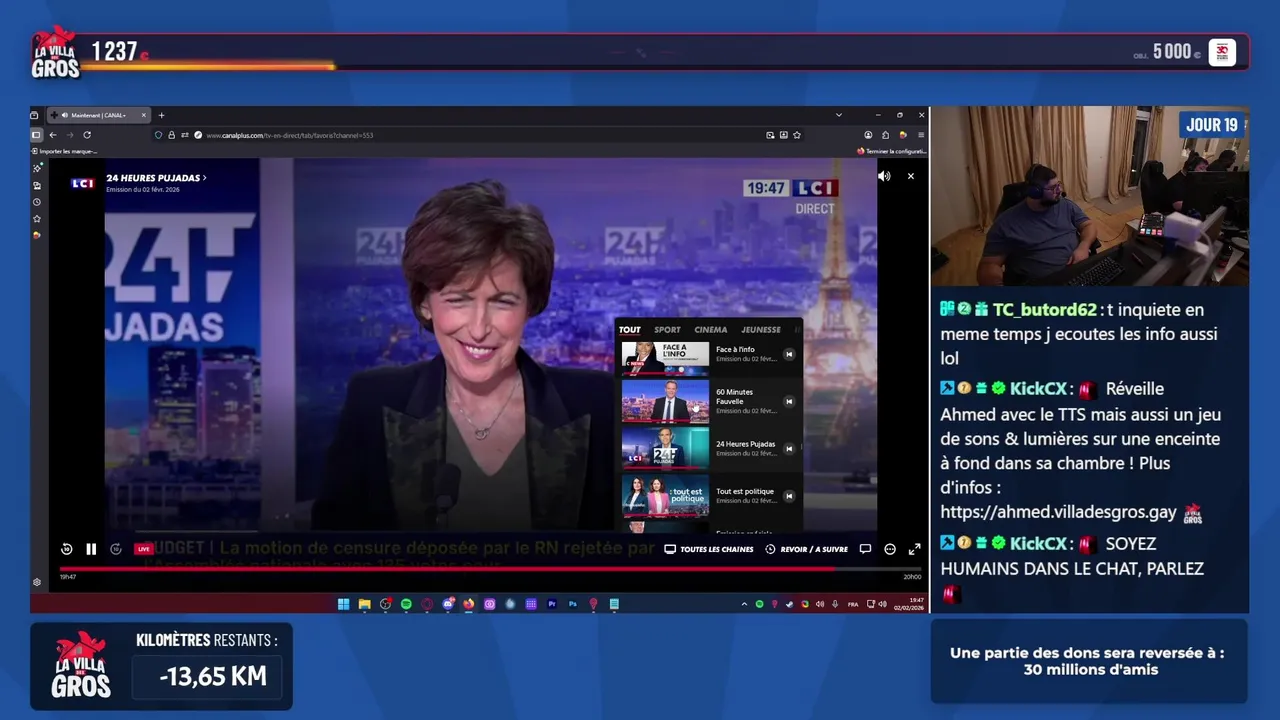
Task: Open the Windows Start menu
Action: (x=344, y=604)
